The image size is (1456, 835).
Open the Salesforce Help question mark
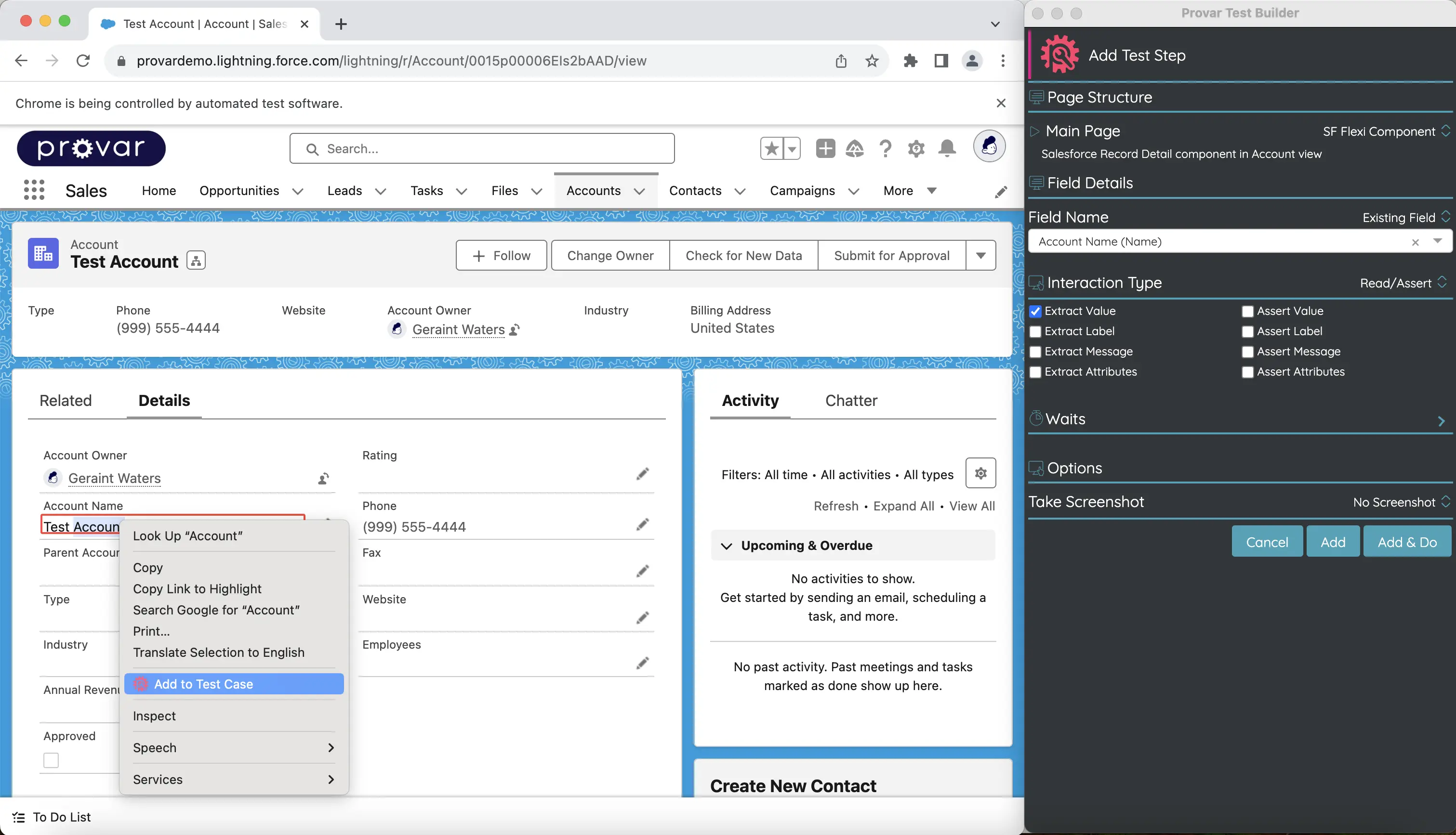point(885,148)
